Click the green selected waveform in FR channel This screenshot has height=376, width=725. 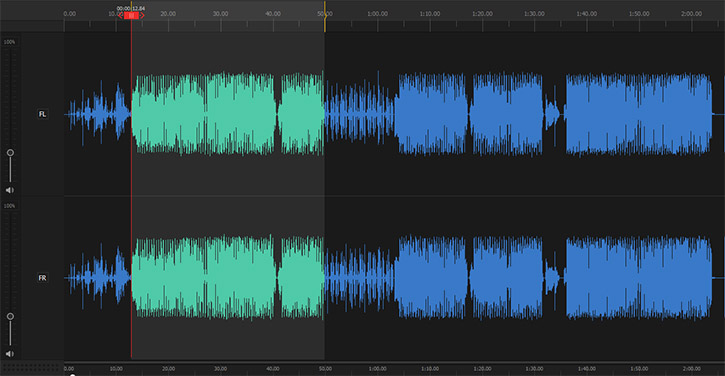[x=228, y=277]
